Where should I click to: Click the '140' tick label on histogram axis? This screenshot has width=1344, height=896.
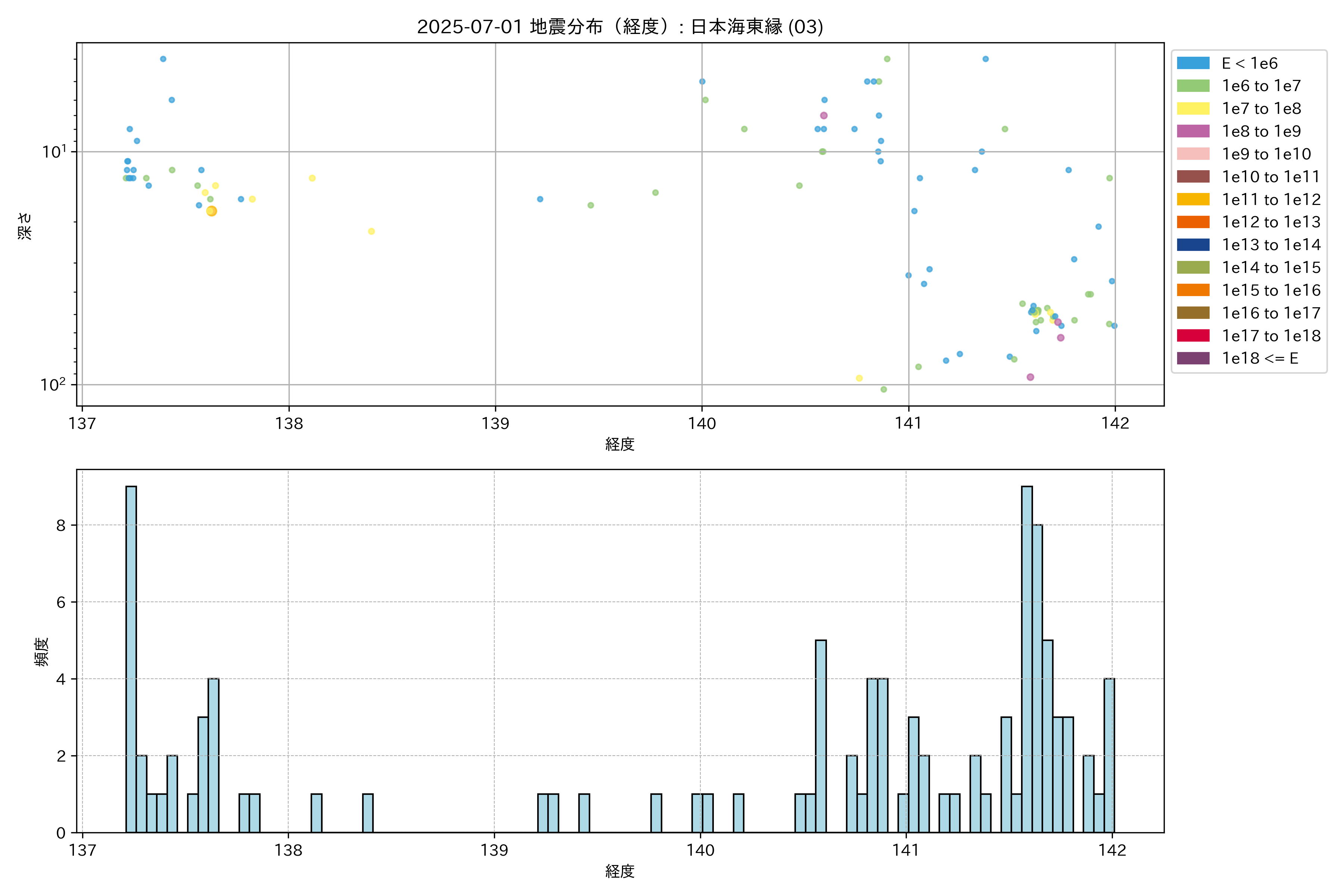pyautogui.click(x=700, y=850)
